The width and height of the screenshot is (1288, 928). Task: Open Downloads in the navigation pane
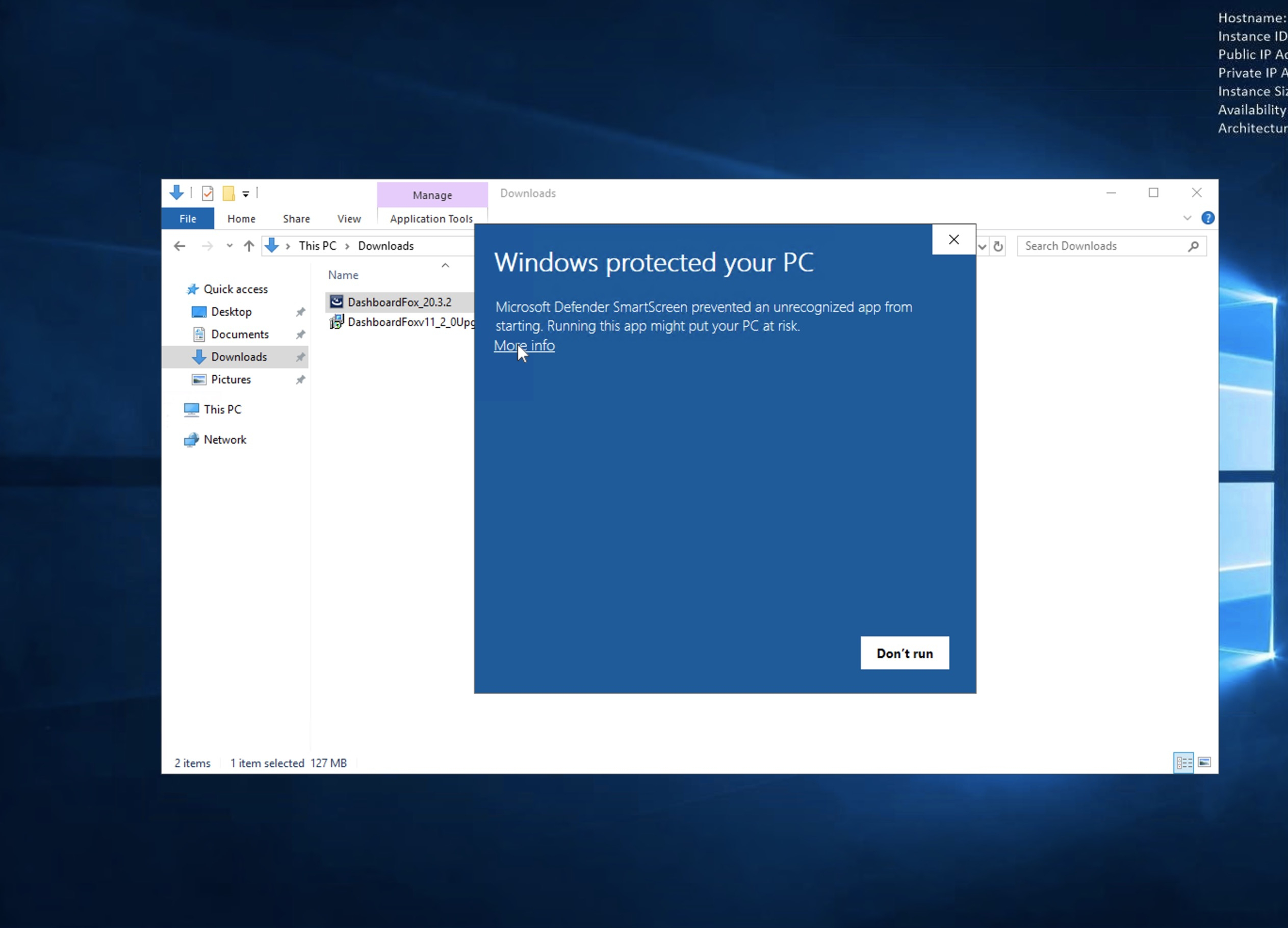pyautogui.click(x=239, y=356)
